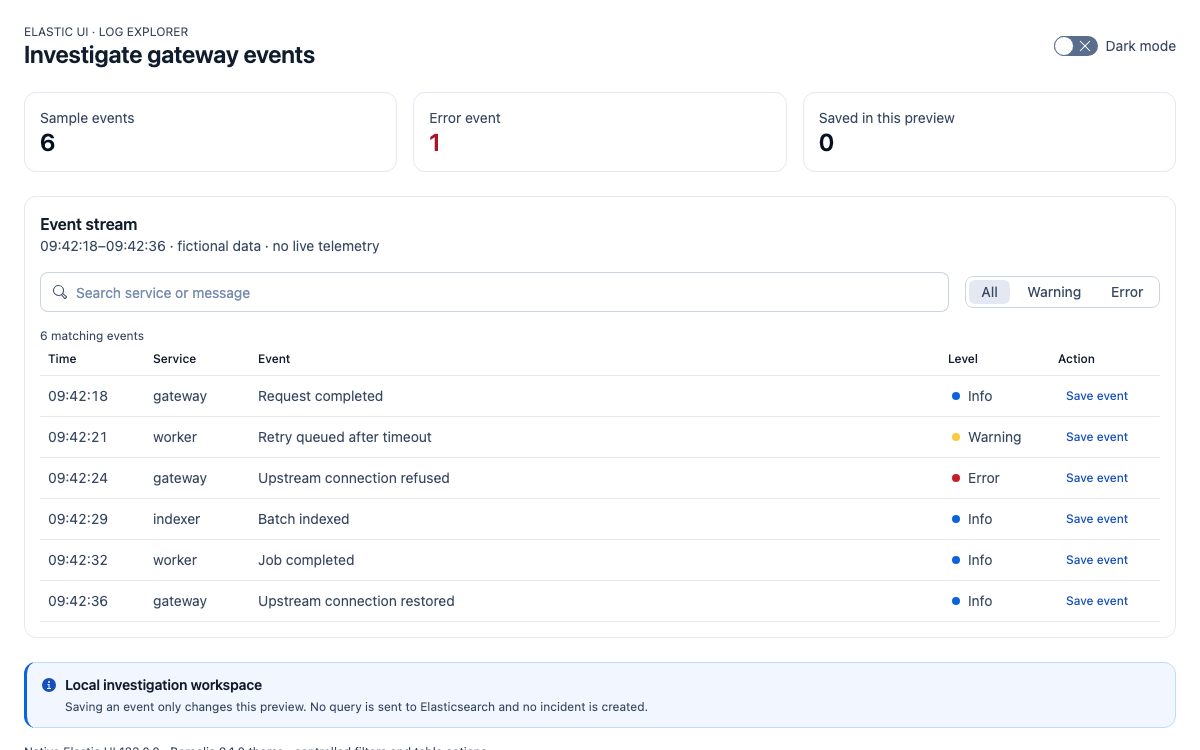
Task: Click the Error event stat card
Action: coord(600,132)
